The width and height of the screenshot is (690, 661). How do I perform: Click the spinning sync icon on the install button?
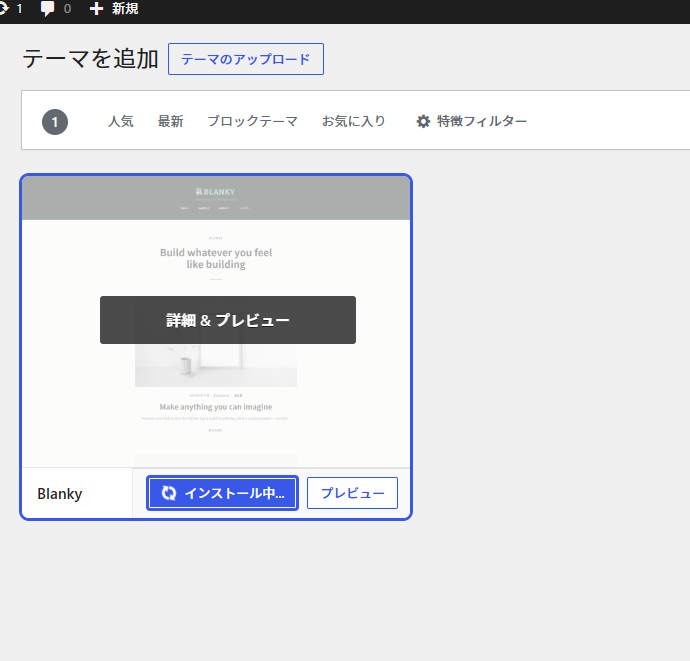point(168,493)
